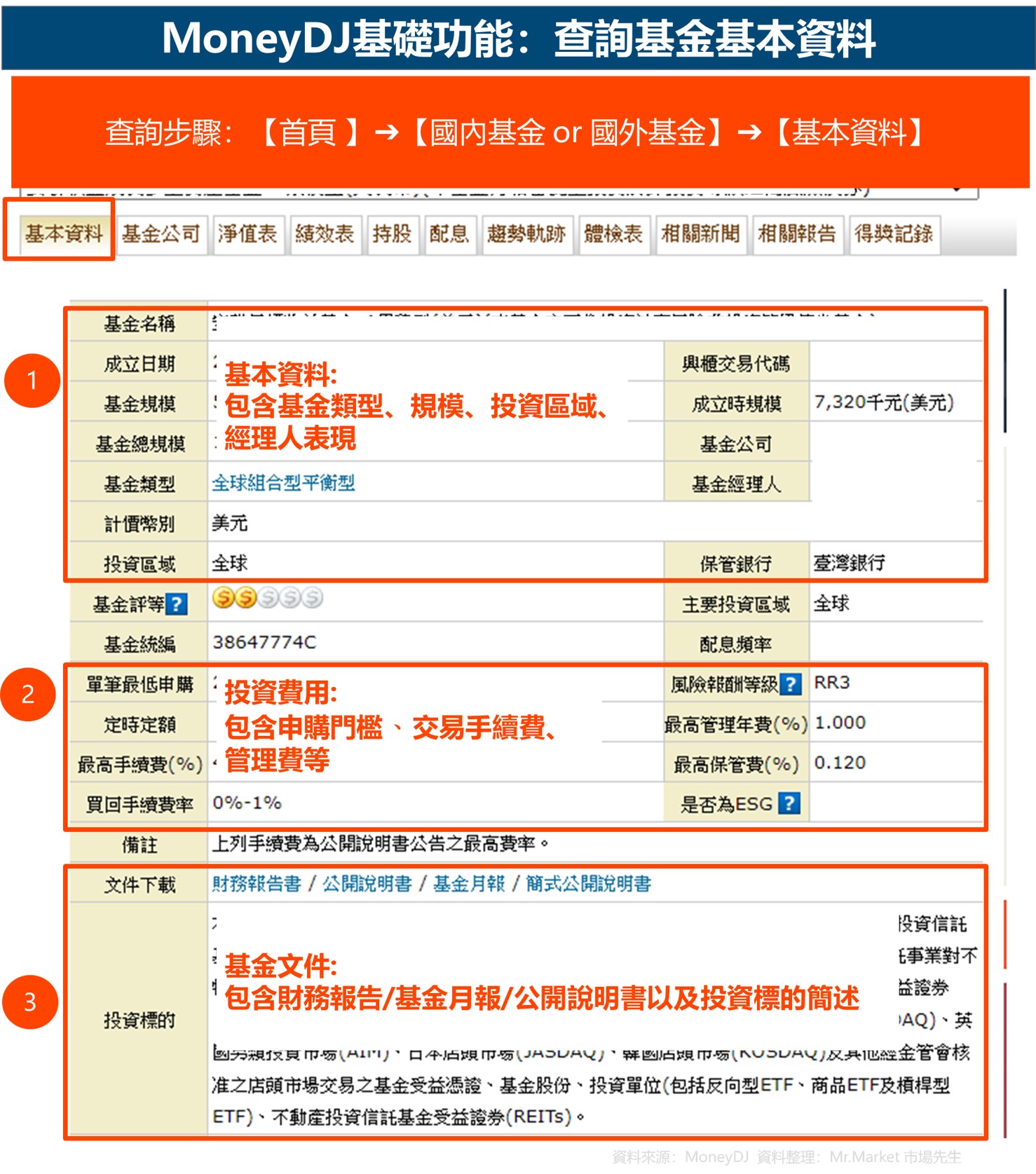
Task: Click the 買回手續費率 label
Action: point(139,804)
